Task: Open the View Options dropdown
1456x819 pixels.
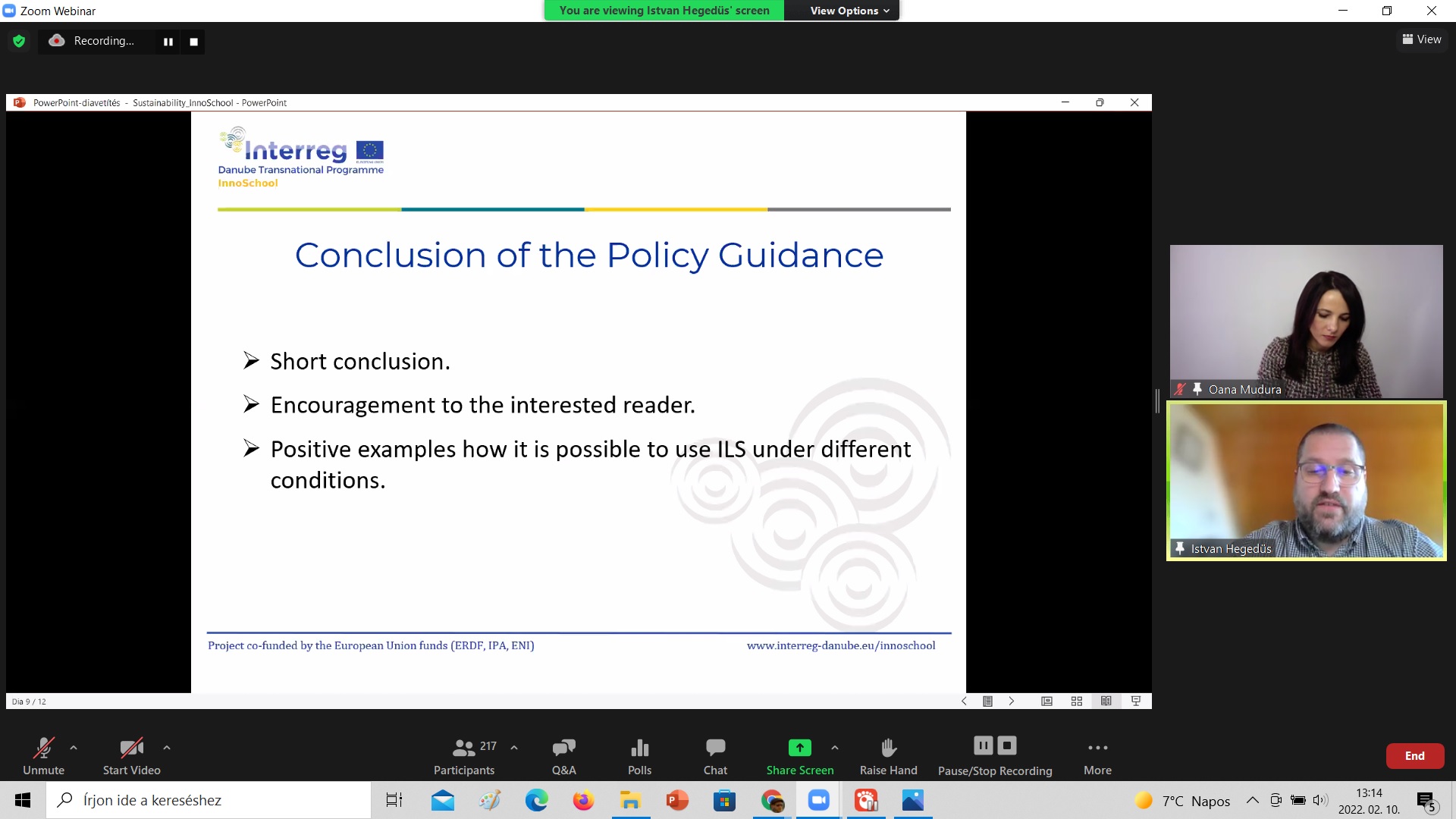Action: (x=849, y=11)
